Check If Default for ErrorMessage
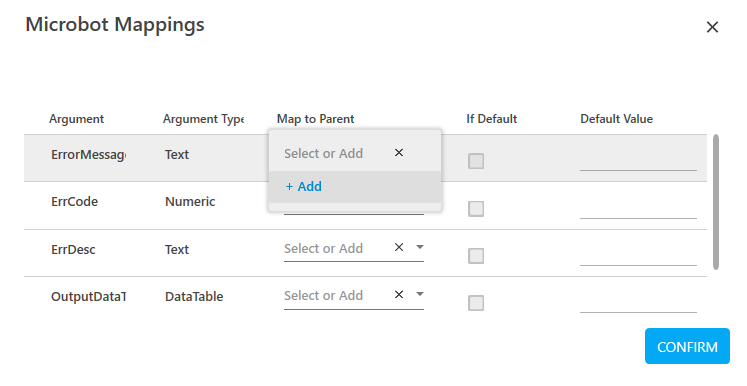747x386 pixels. pyautogui.click(x=476, y=161)
